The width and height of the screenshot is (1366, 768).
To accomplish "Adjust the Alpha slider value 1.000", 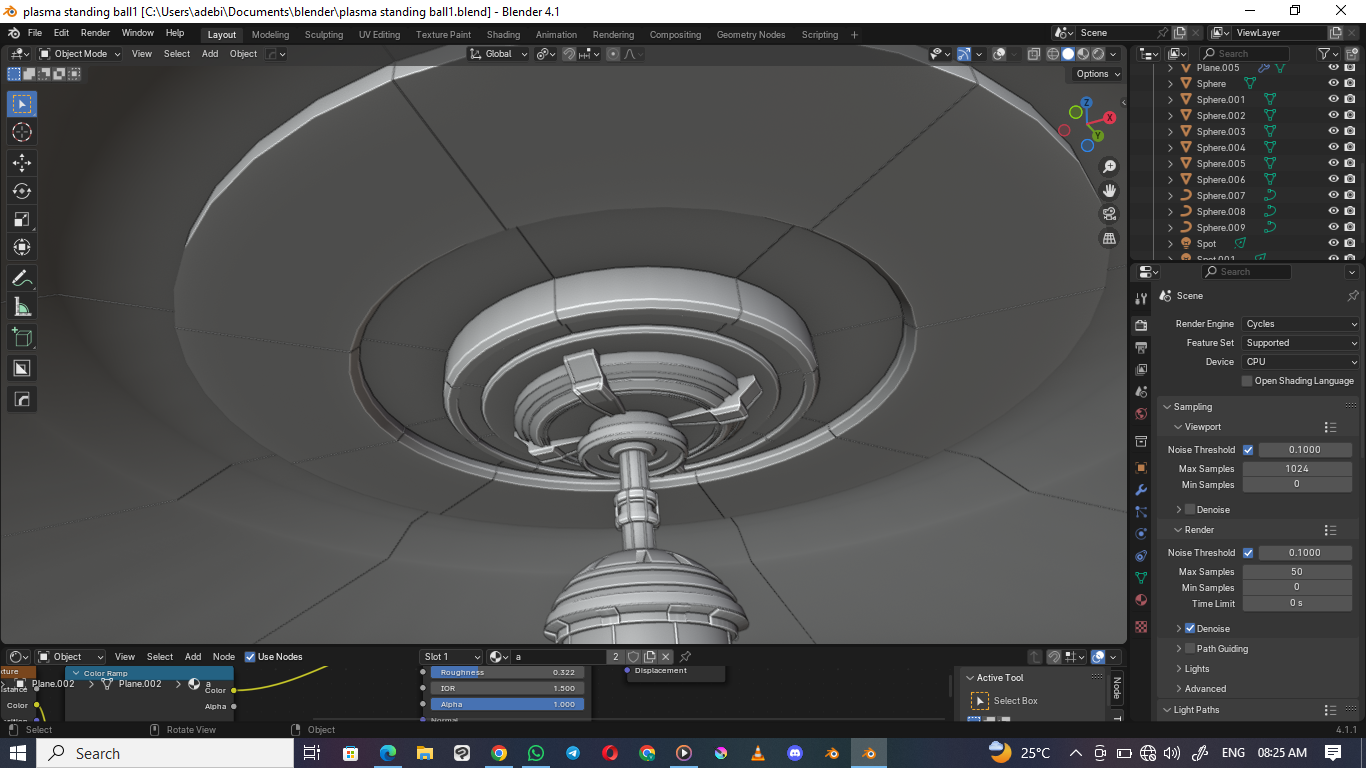I will tap(507, 704).
